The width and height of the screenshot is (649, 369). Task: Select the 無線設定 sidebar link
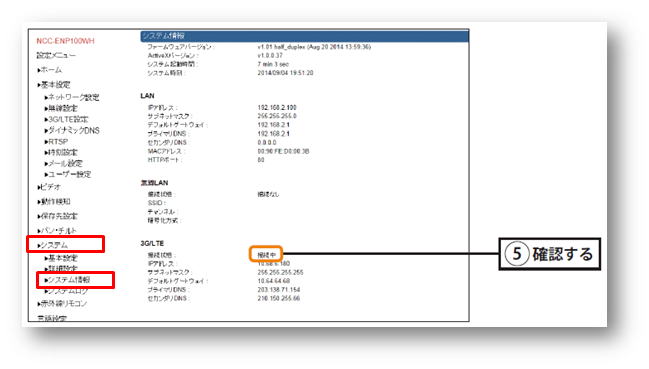coord(61,108)
